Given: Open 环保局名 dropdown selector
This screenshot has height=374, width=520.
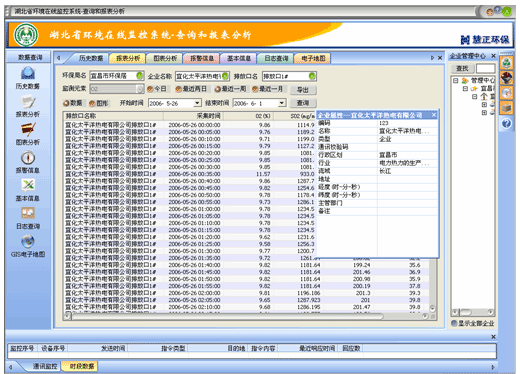Looking at the screenshot, I should [140, 76].
